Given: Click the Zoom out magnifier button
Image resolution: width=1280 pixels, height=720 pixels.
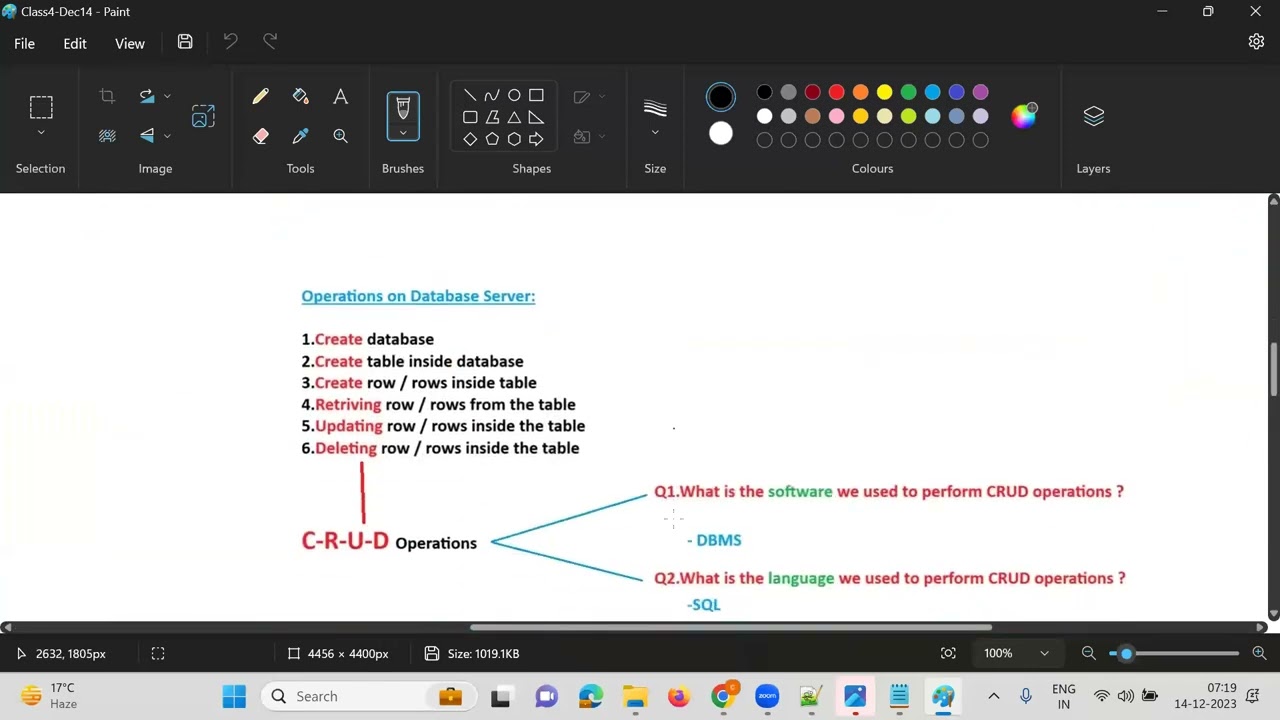Looking at the screenshot, I should point(1089,653).
